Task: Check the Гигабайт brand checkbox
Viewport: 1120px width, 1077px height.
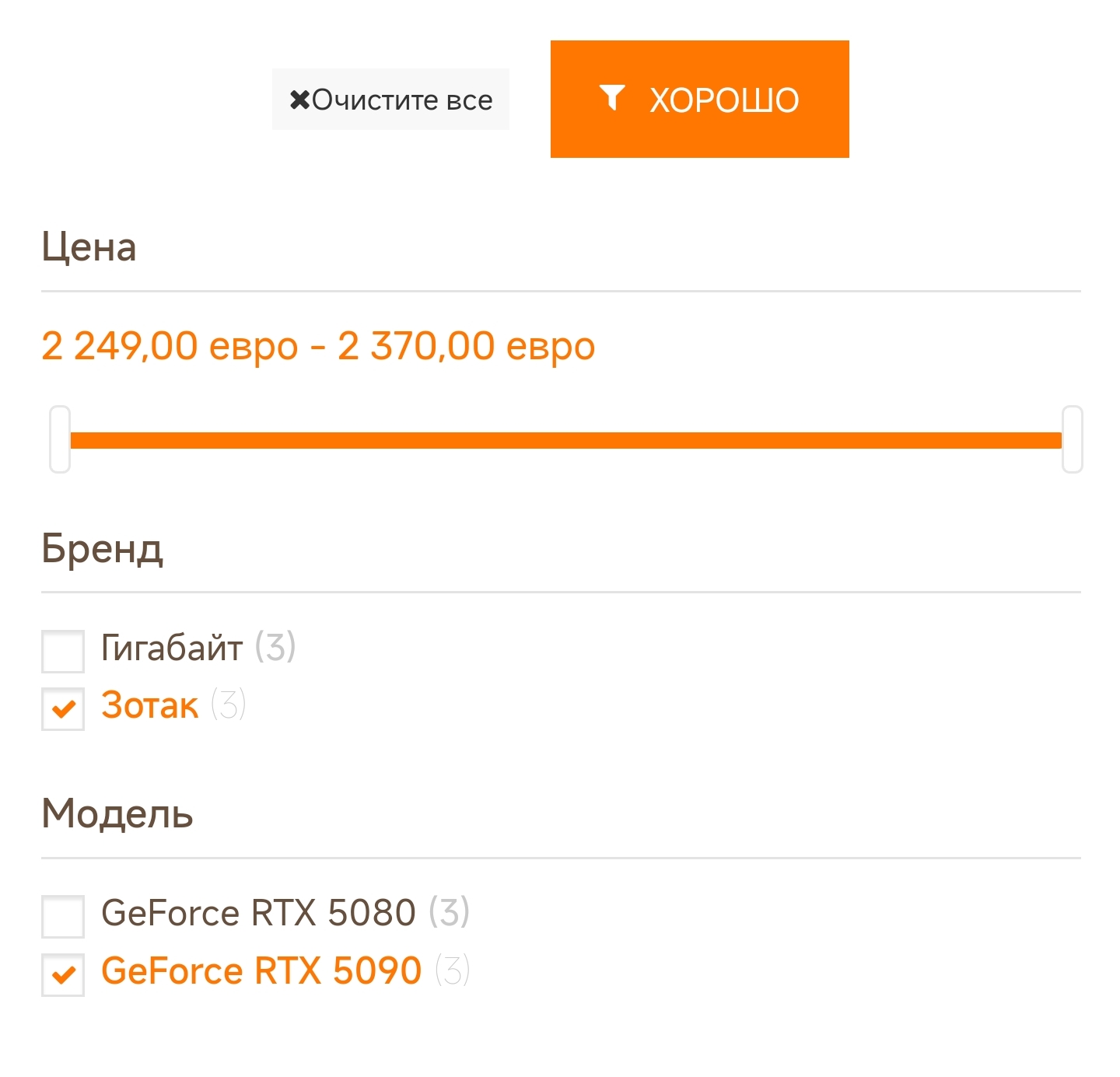Action: tap(63, 652)
